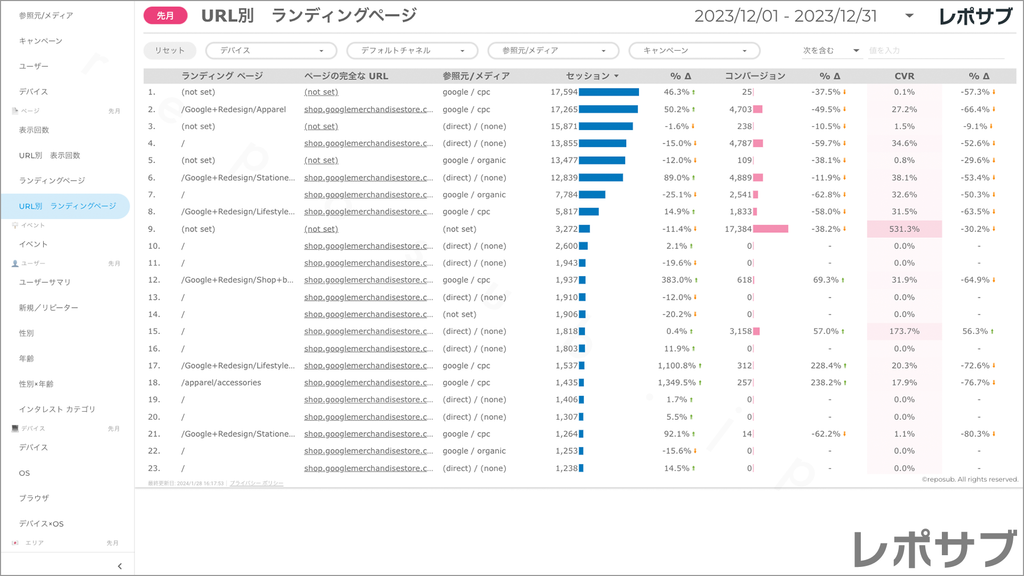Open ユーザーサマリ page in sidebar
The height and width of the screenshot is (576, 1024).
45,282
